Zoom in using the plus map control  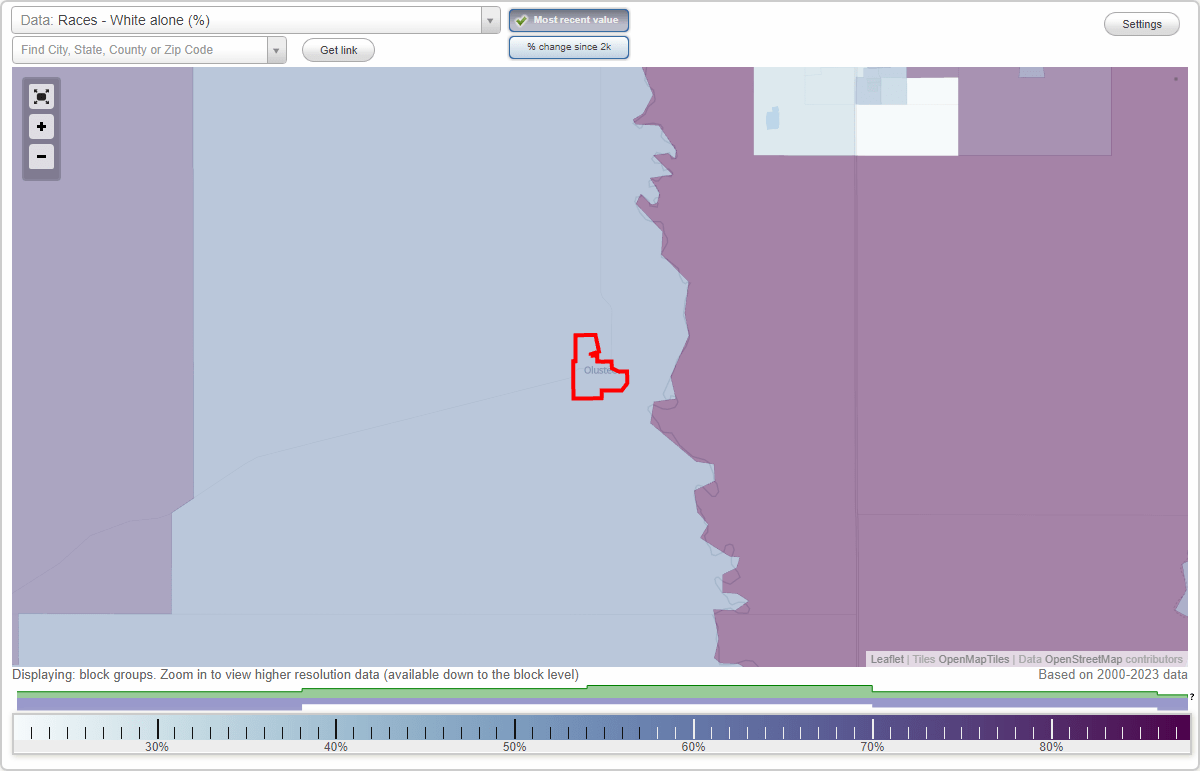41,127
